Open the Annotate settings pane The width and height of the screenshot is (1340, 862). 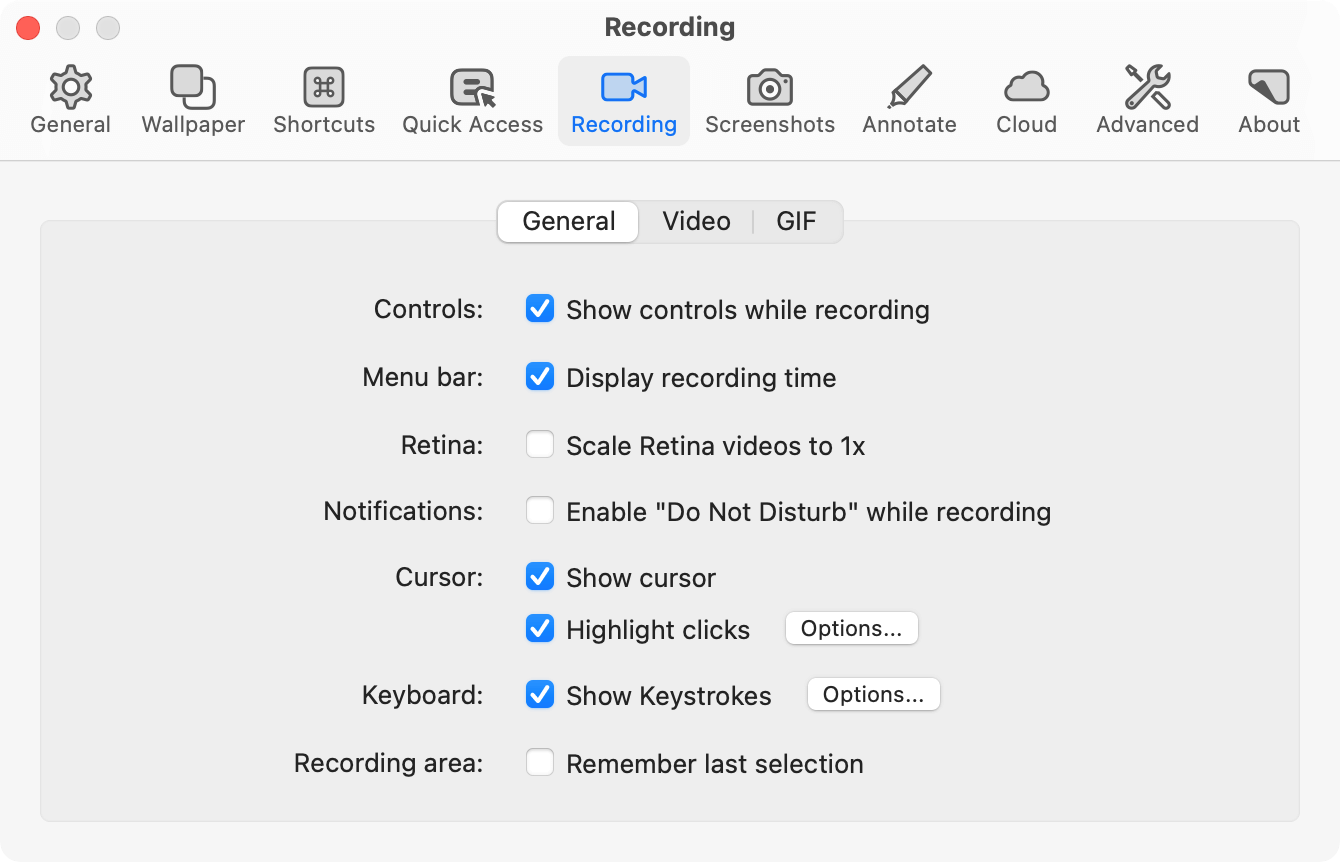tap(909, 89)
